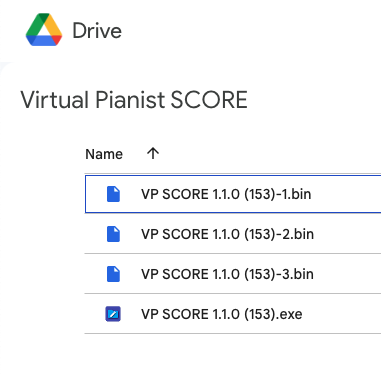Click the executable icon for VP SCORE .exe
Viewport: 381px width, 376px height.
coord(113,314)
